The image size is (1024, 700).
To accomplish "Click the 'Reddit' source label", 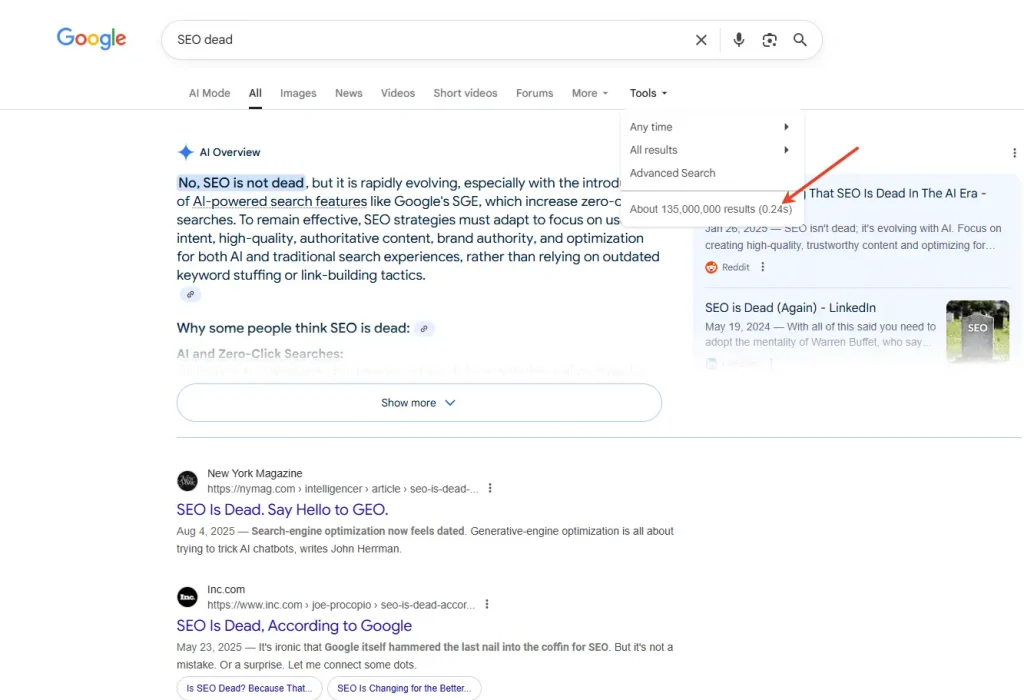I will (x=735, y=267).
